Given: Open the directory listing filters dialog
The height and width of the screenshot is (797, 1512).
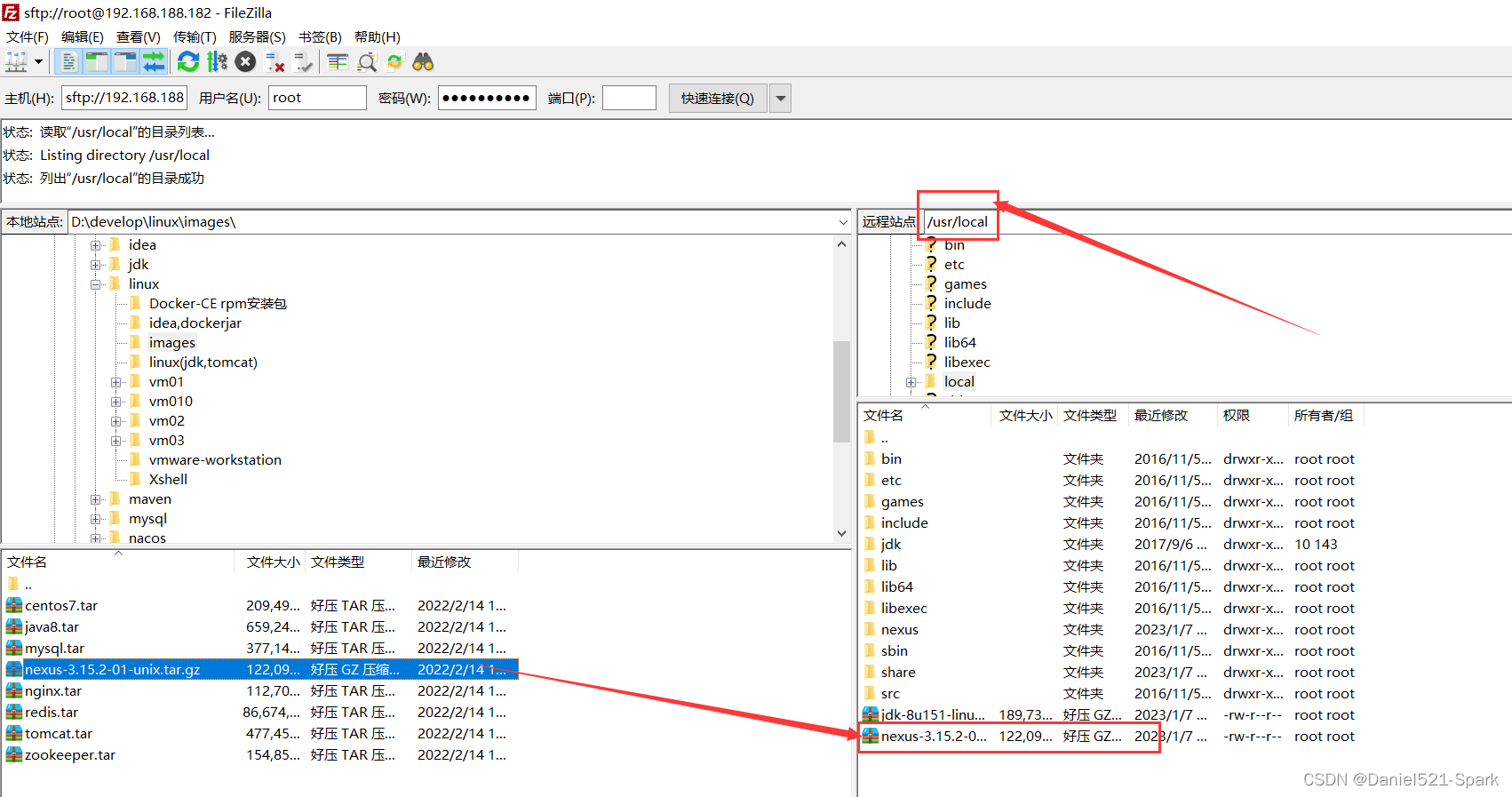Looking at the screenshot, I should pyautogui.click(x=338, y=62).
